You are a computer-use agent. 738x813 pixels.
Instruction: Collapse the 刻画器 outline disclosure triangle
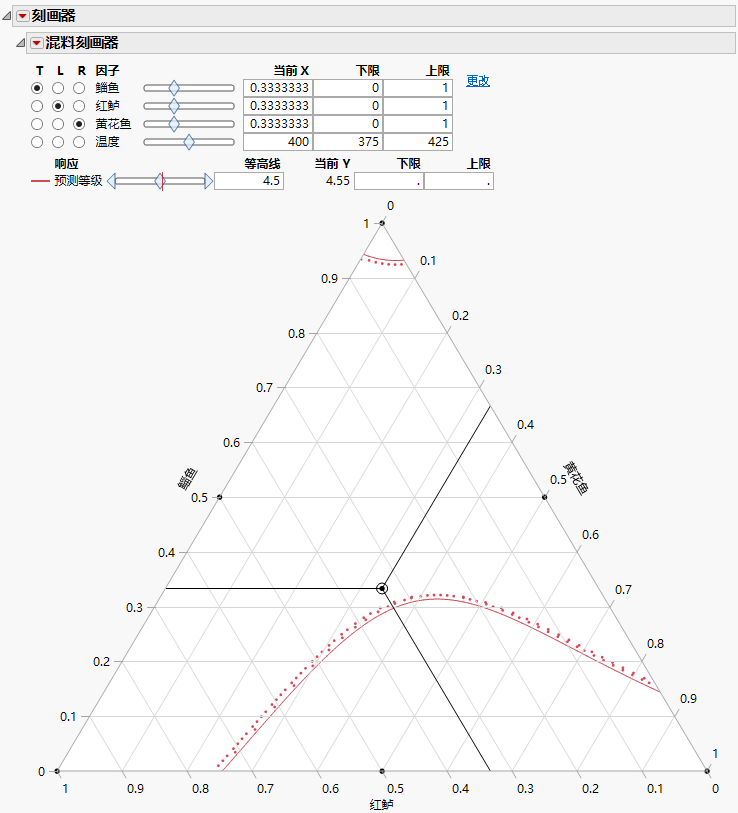tap(7, 16)
